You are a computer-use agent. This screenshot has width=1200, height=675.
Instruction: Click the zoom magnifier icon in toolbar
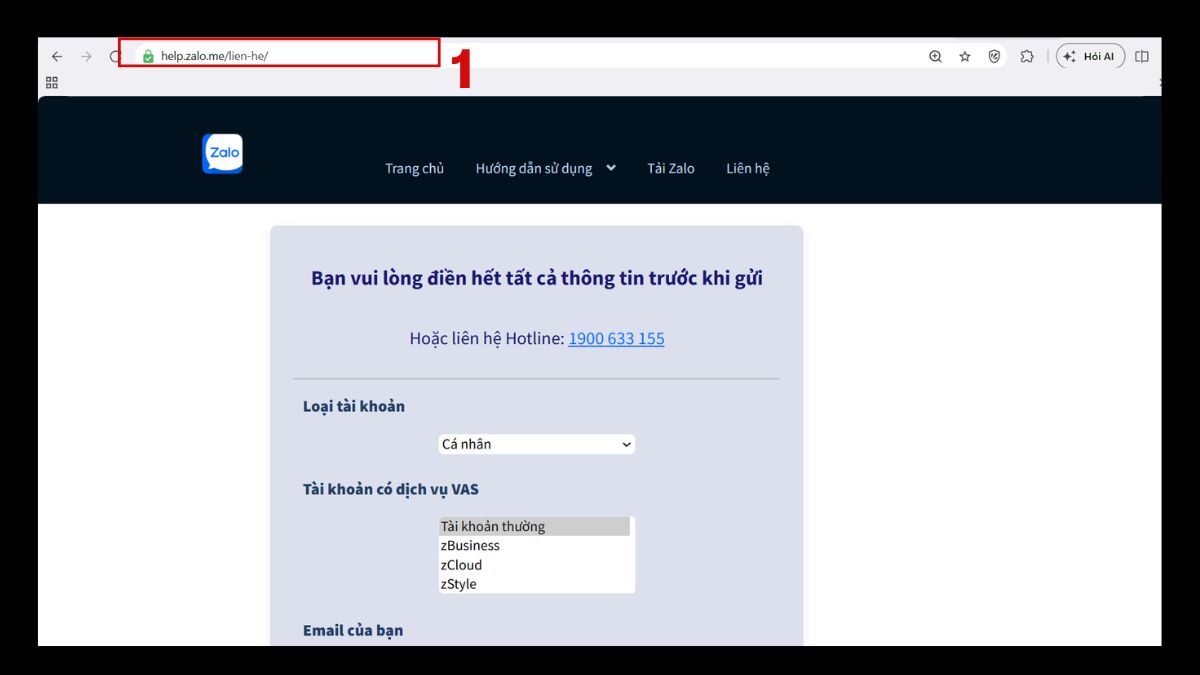point(935,57)
